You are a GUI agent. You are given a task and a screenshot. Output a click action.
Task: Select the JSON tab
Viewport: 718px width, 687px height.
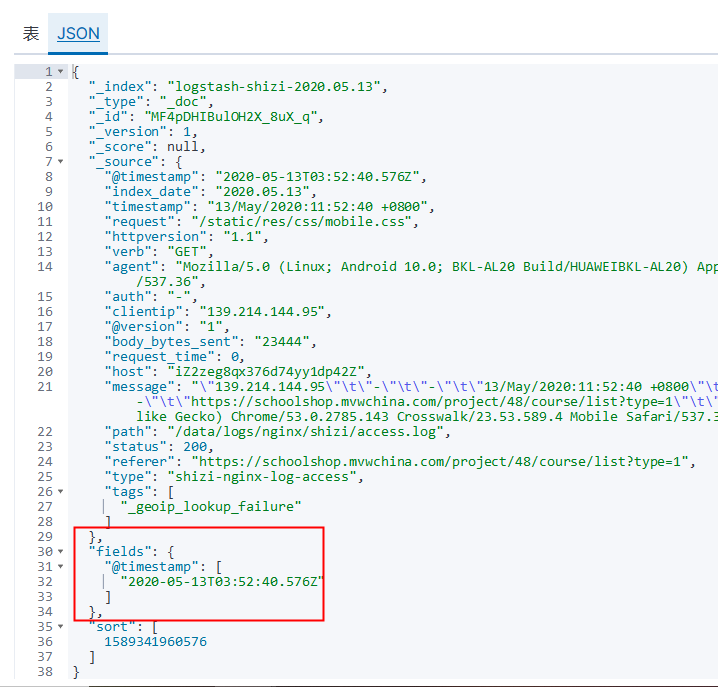coord(78,33)
